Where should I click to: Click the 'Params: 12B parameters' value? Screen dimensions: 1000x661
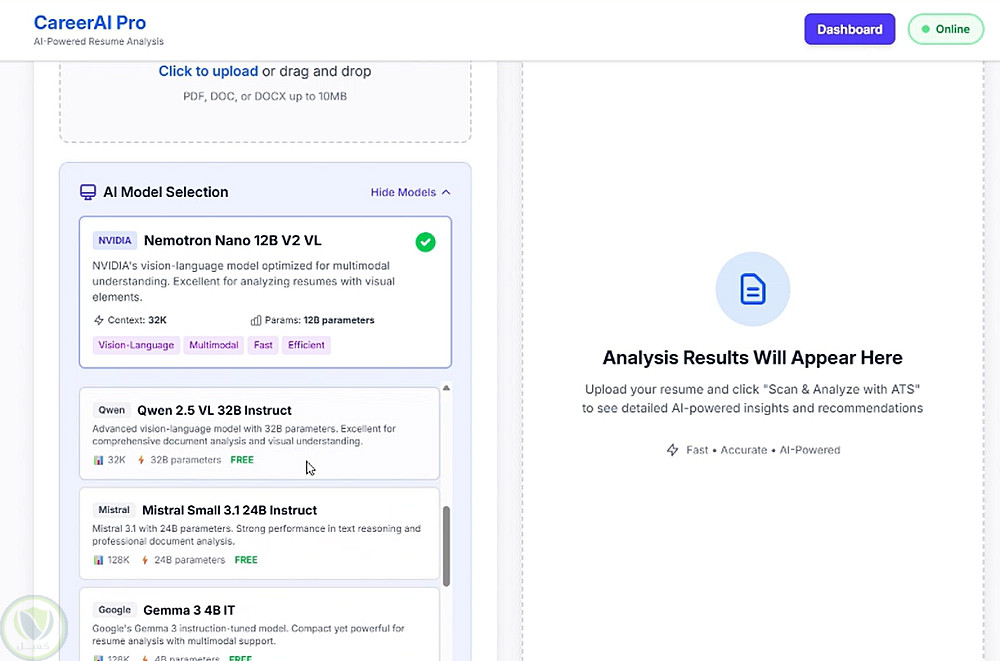320,320
